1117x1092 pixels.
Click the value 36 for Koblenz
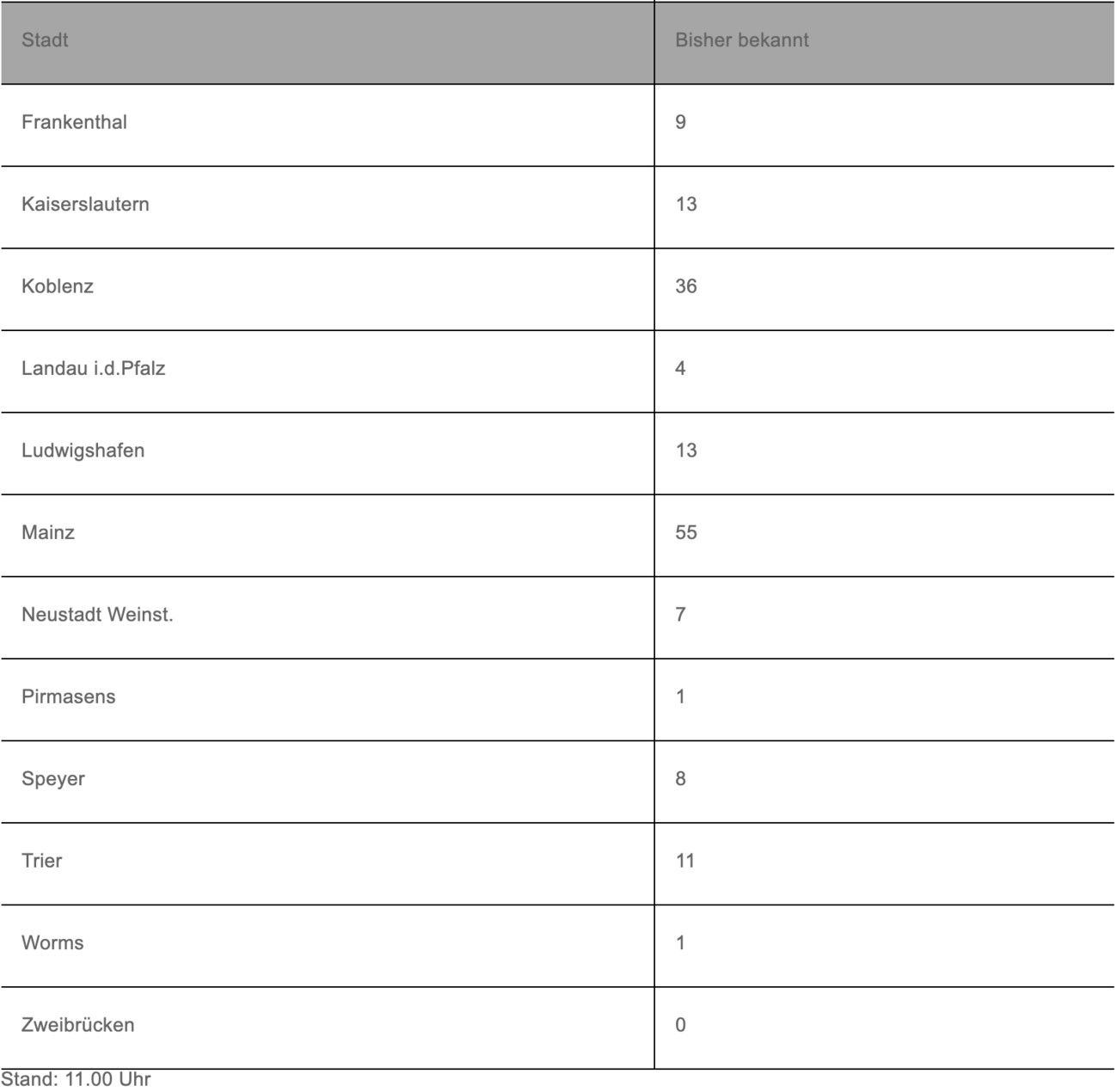pos(686,286)
